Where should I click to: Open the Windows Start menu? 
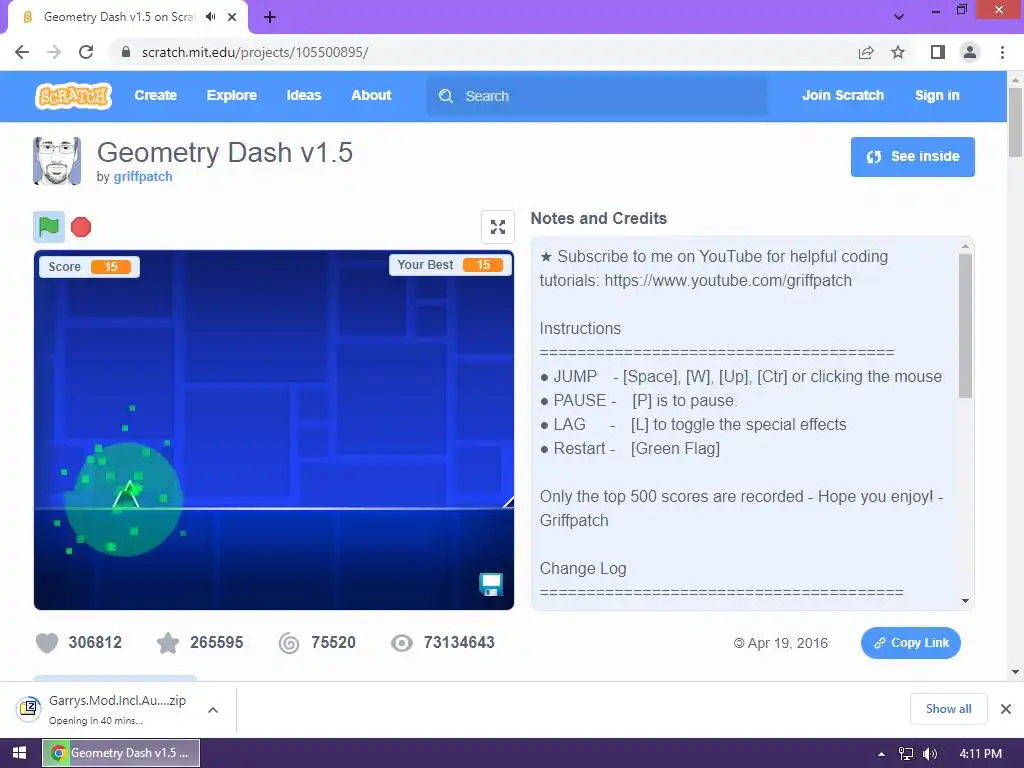click(19, 753)
